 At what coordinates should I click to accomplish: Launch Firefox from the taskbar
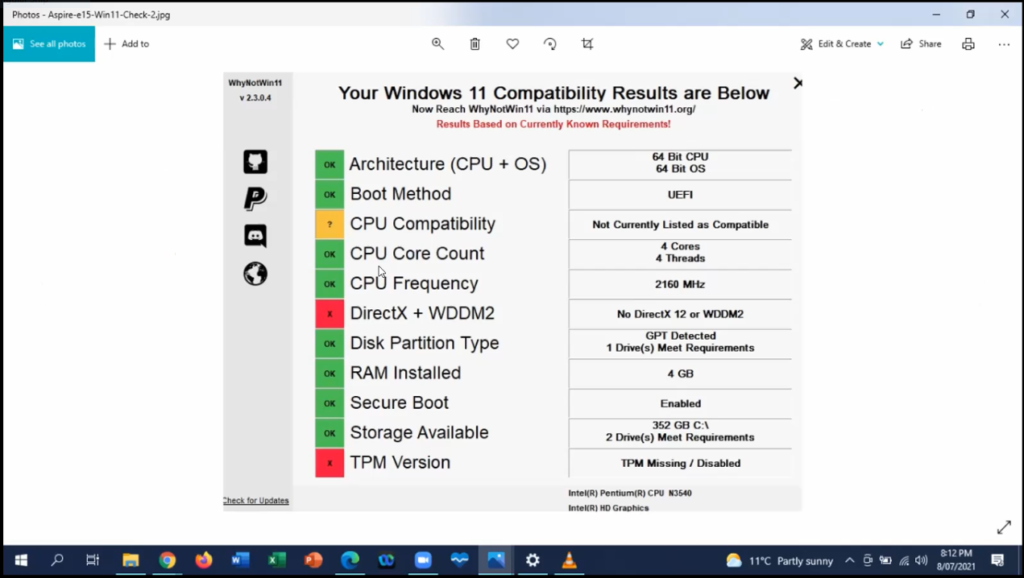coord(204,560)
